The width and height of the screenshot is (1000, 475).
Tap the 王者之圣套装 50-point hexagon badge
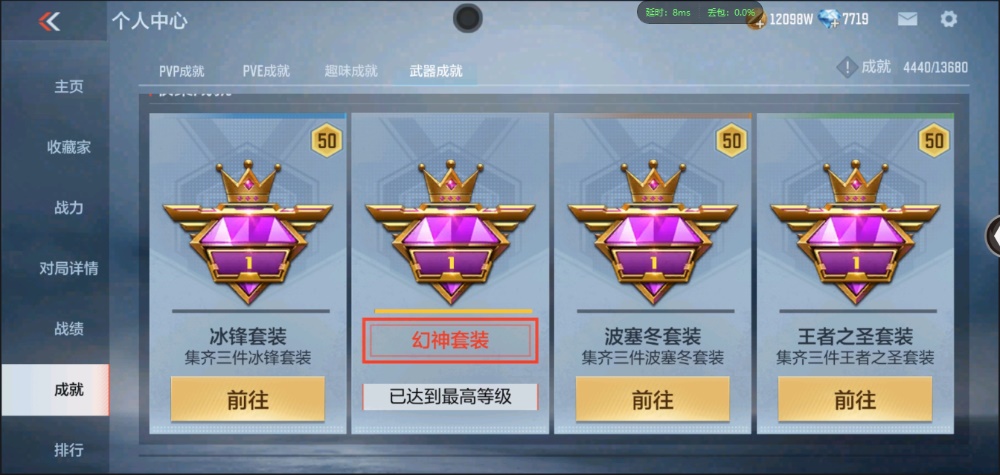(x=934, y=140)
